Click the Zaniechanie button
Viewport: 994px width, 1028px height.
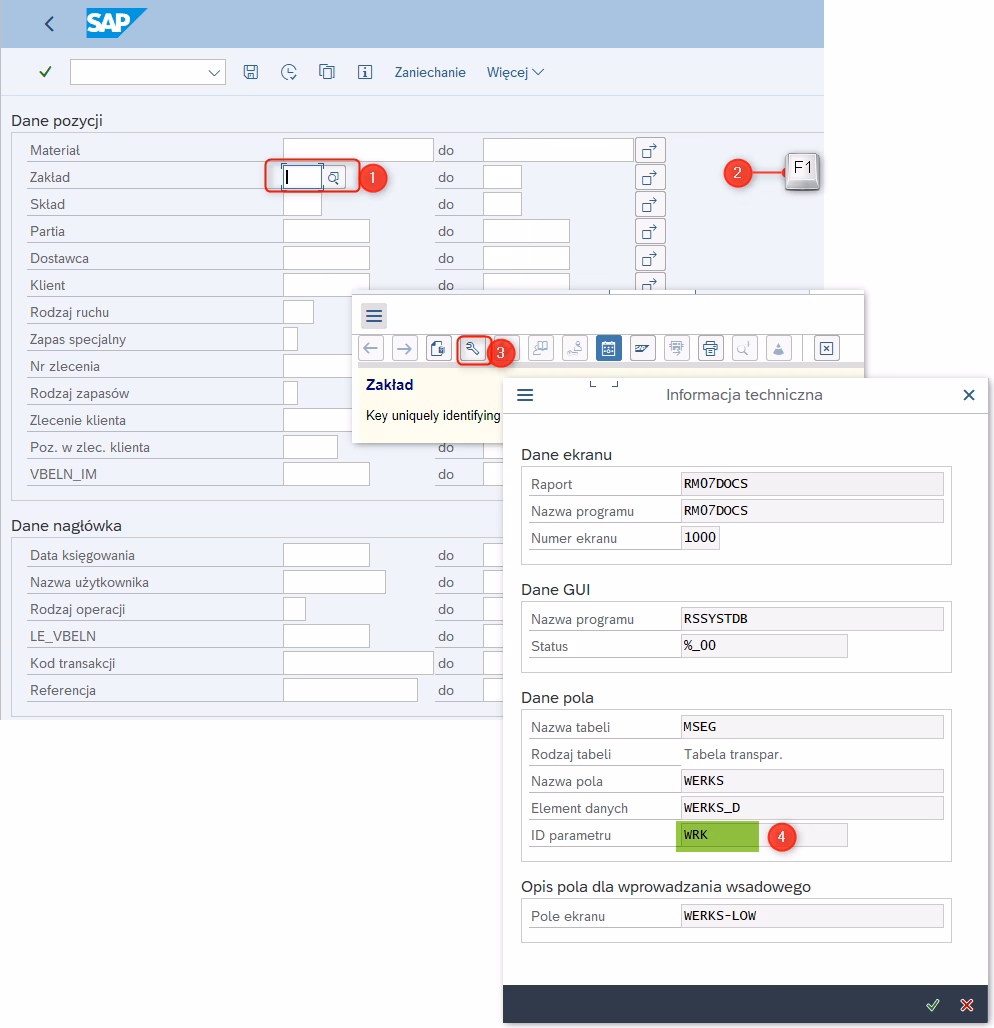(x=430, y=72)
